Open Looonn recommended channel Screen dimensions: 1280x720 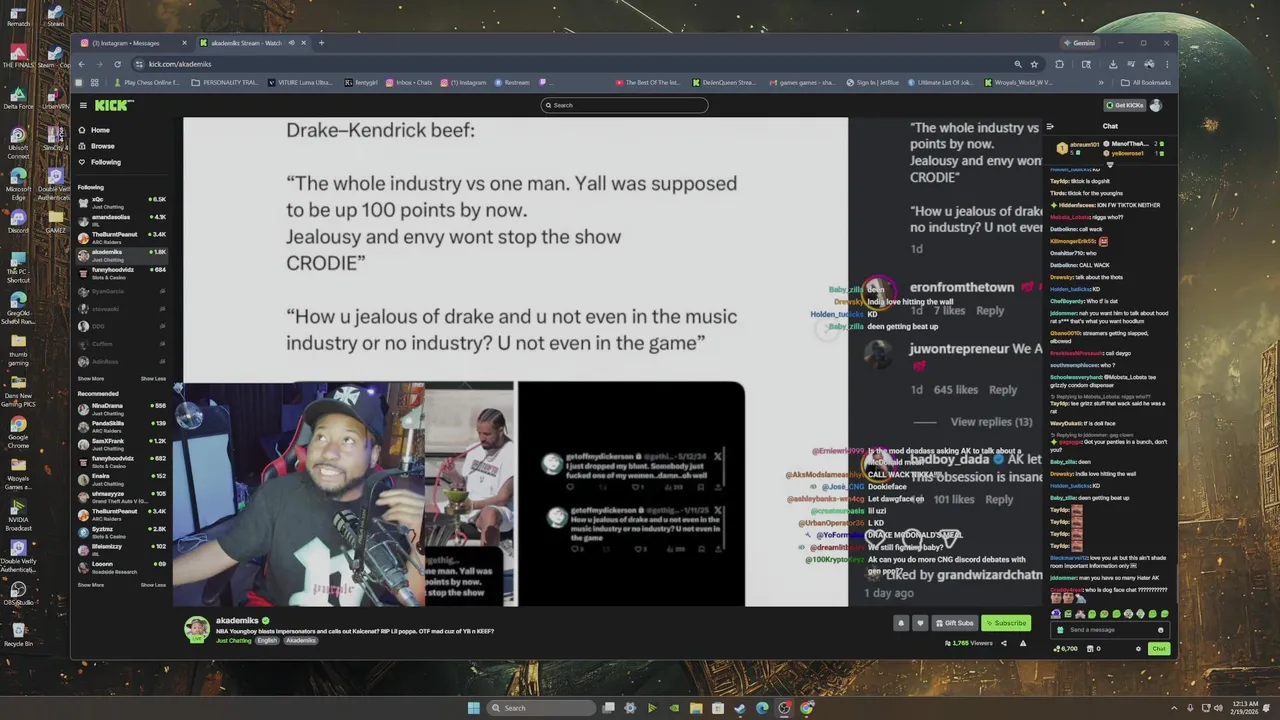click(122, 566)
